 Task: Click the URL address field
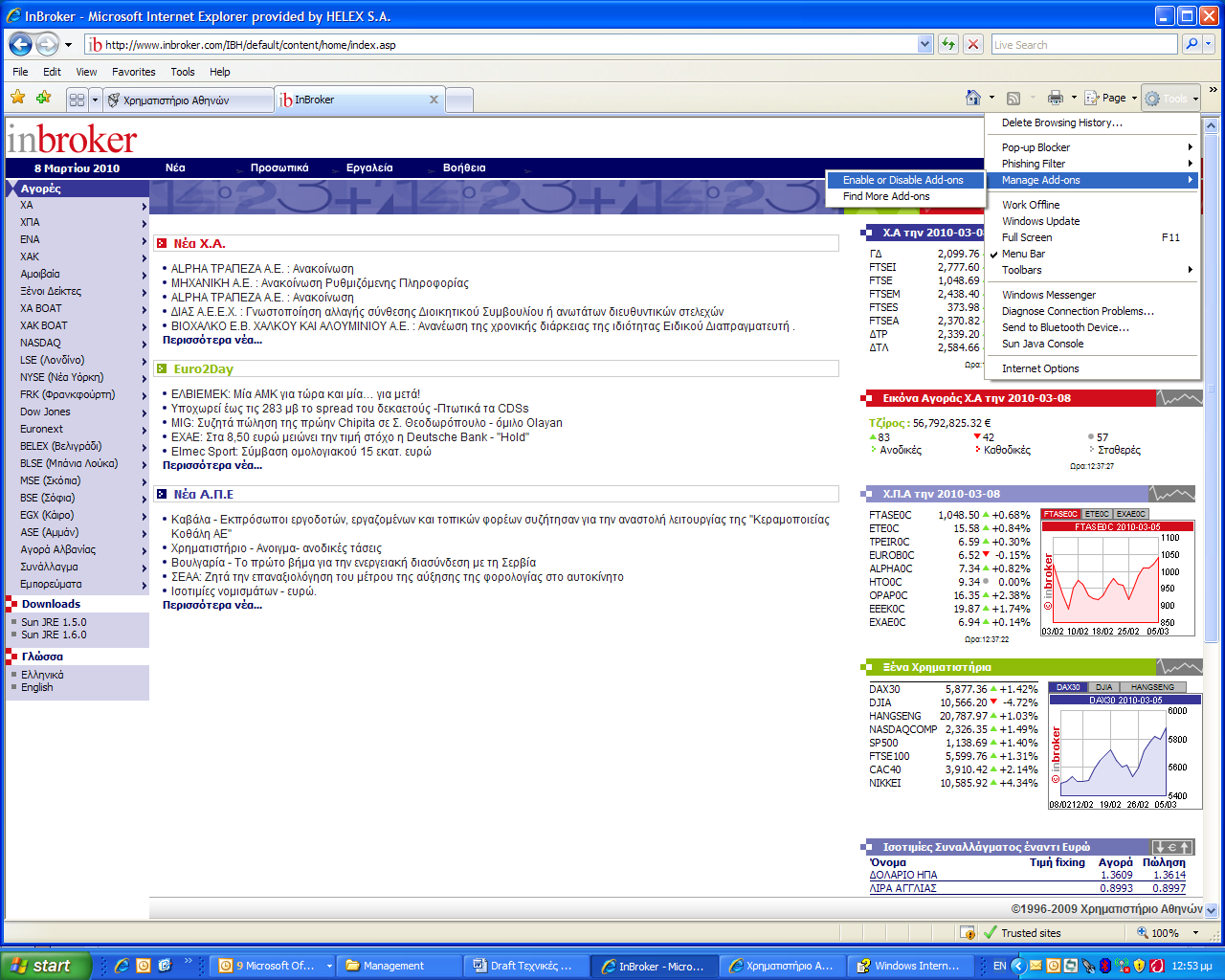pyautogui.click(x=509, y=44)
